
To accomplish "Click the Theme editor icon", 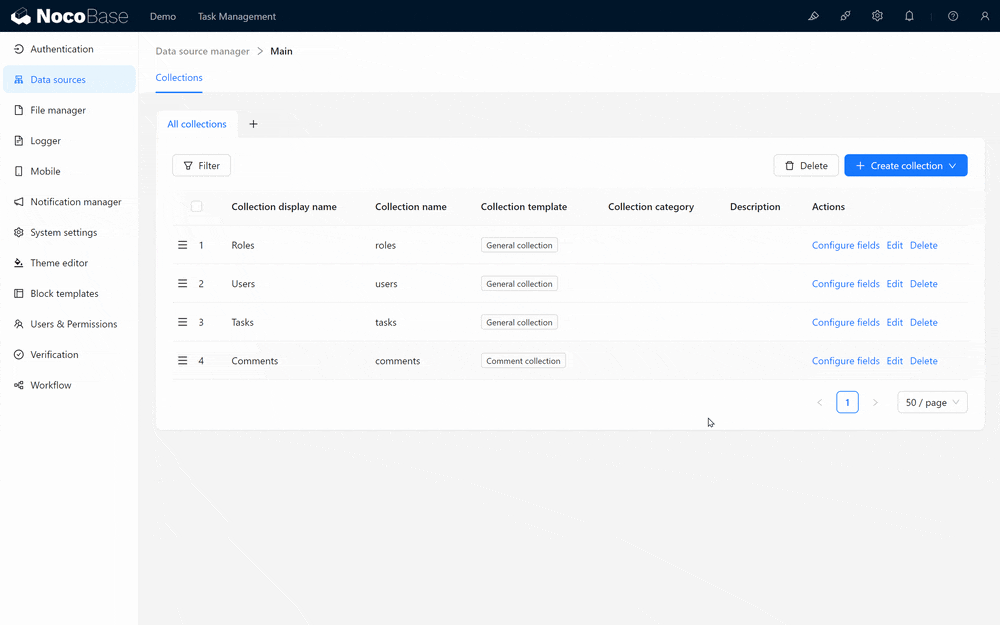I will coord(18,263).
